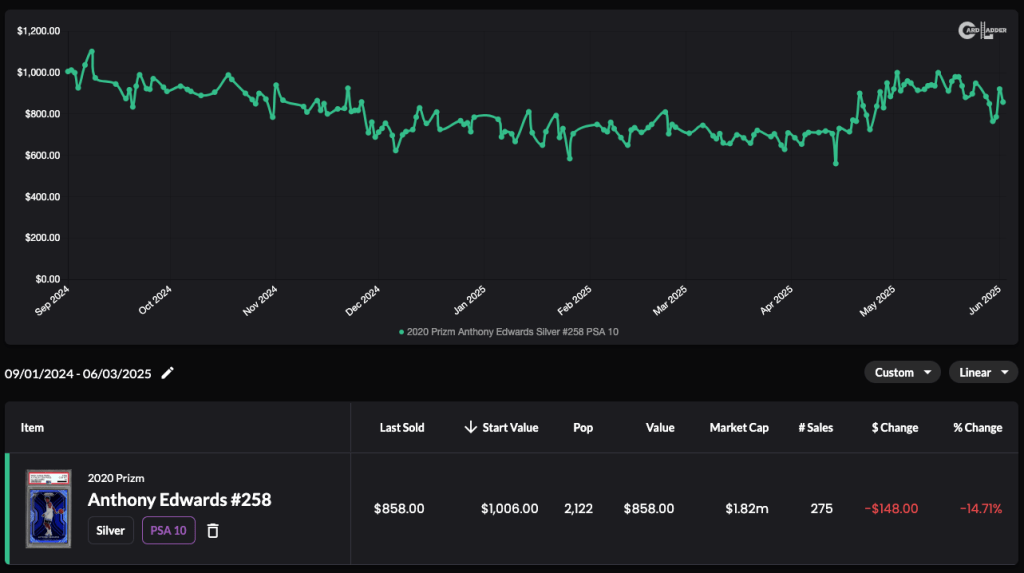Sort by % Change column header
The image size is (1024, 573).
coord(977,428)
